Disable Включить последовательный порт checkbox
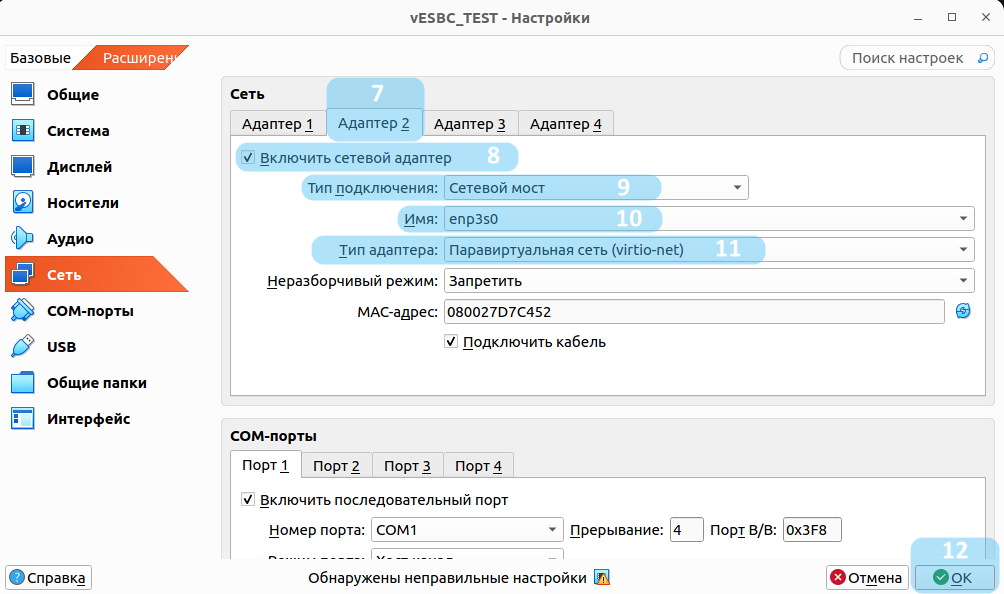This screenshot has width=1004, height=594. tap(248, 500)
